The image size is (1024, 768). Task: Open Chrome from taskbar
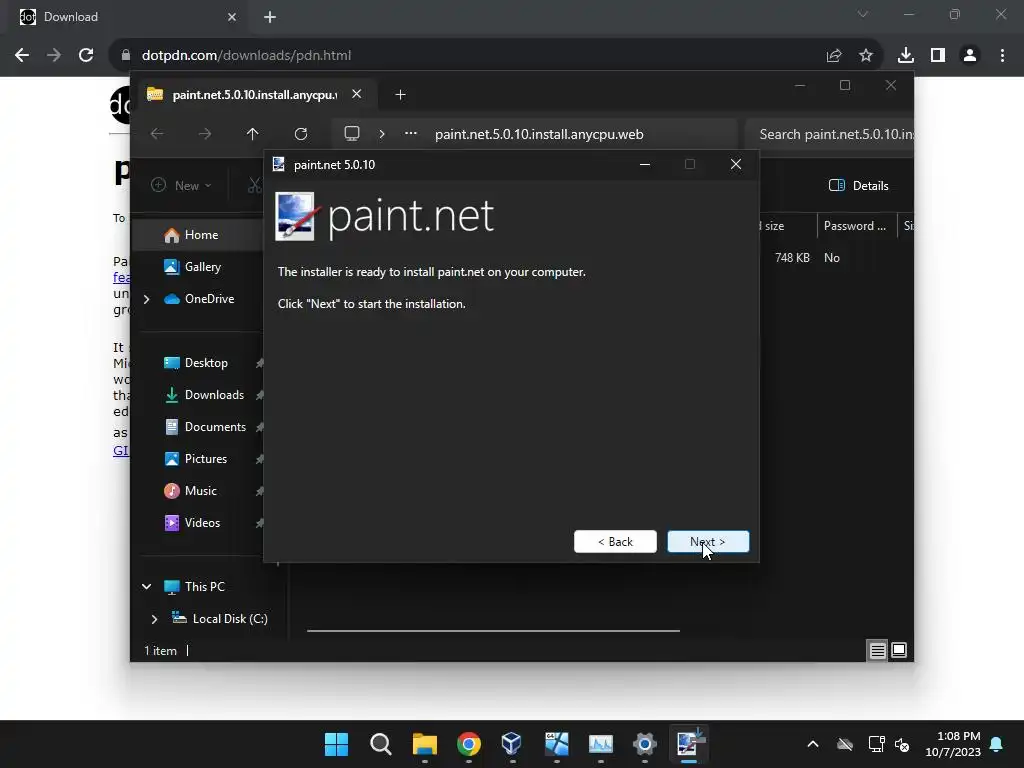[468, 744]
